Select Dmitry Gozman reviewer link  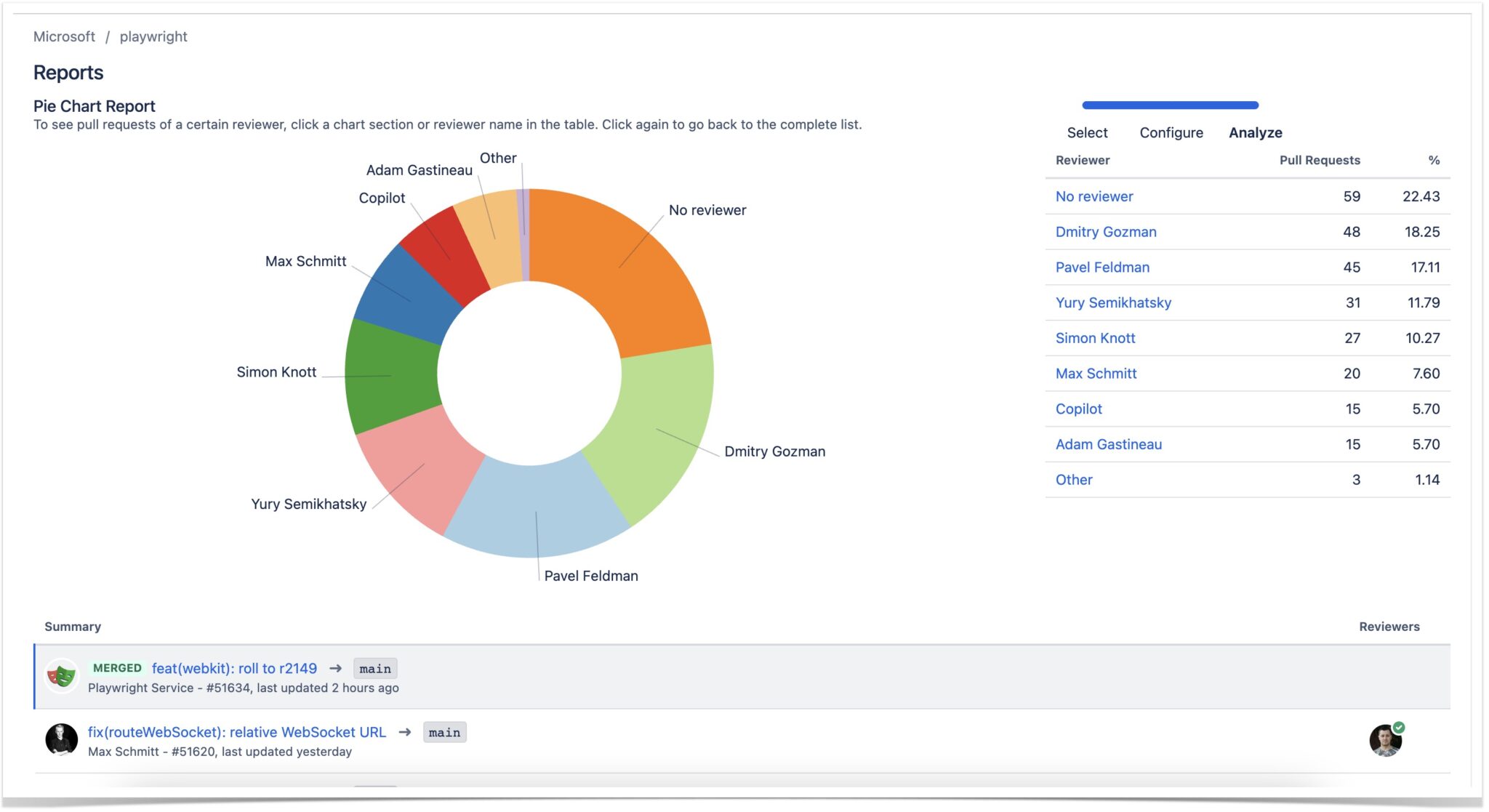point(1105,232)
